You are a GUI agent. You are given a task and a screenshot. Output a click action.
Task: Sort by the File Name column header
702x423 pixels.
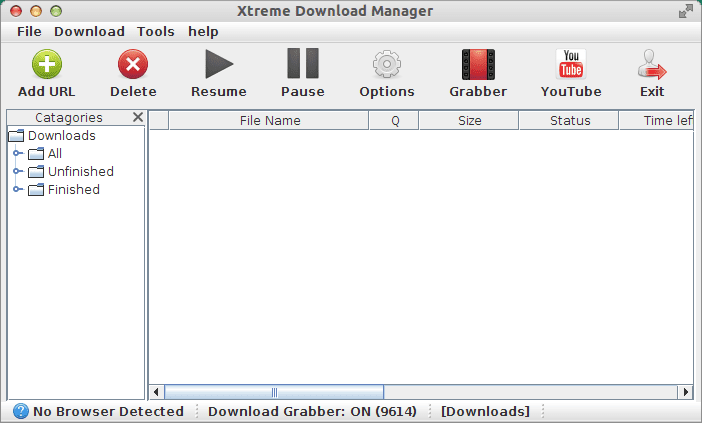(269, 120)
